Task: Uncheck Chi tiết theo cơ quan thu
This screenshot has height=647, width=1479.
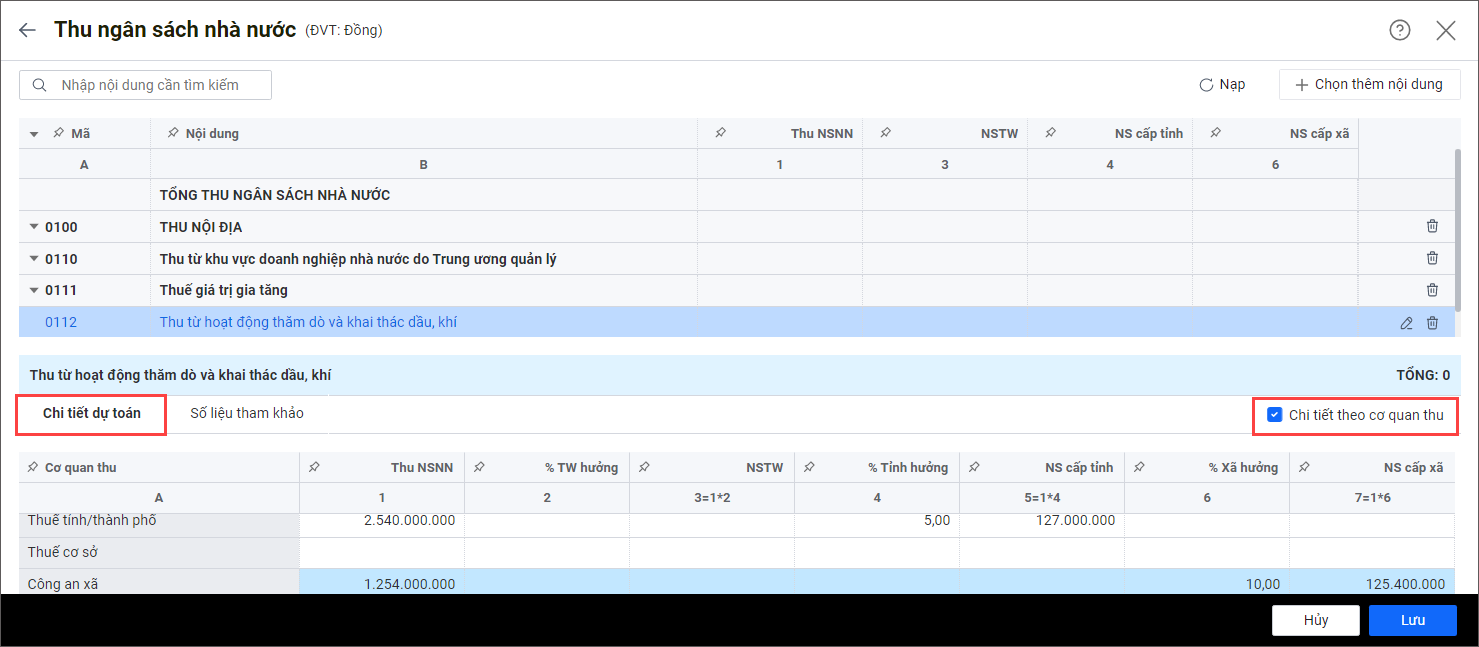Action: coord(1274,415)
